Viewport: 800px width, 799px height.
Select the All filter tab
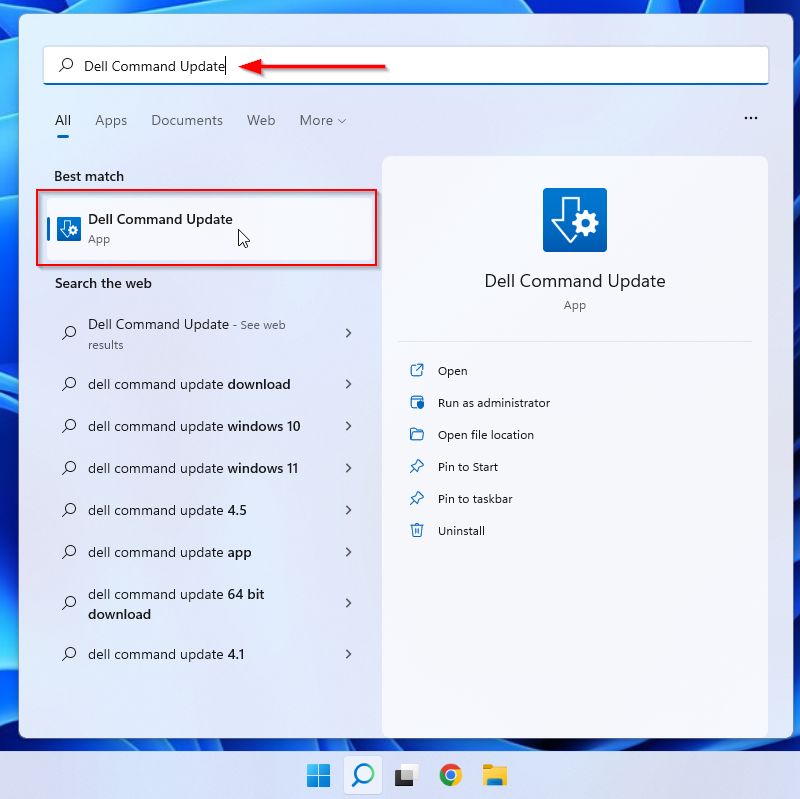pyautogui.click(x=63, y=120)
